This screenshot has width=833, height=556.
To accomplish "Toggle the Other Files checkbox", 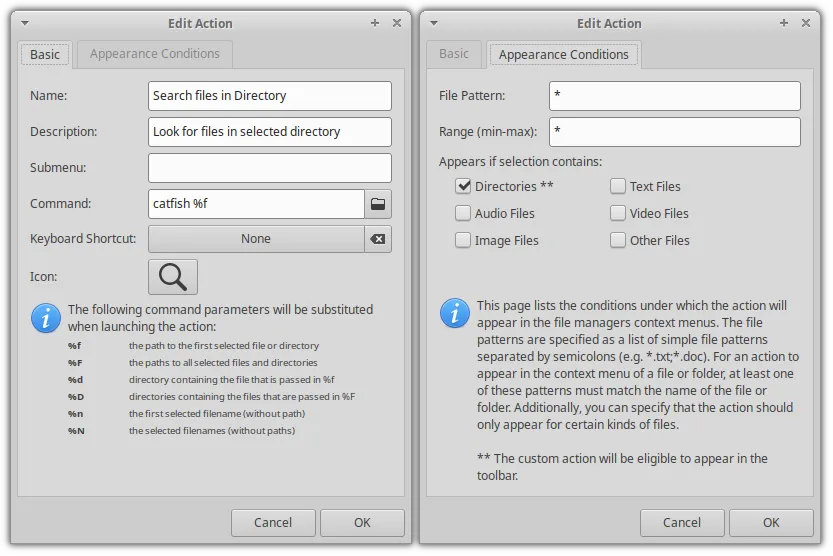I will click(x=618, y=240).
